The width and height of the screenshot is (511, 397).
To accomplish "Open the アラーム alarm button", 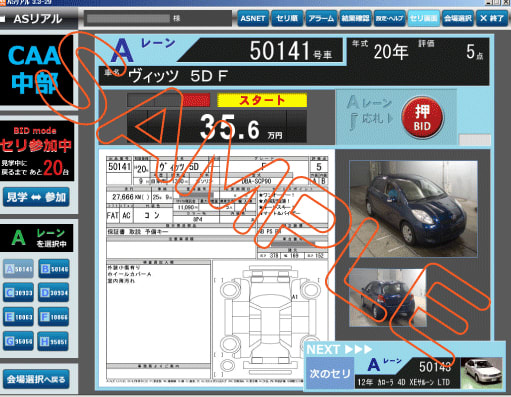I will click(x=321, y=18).
